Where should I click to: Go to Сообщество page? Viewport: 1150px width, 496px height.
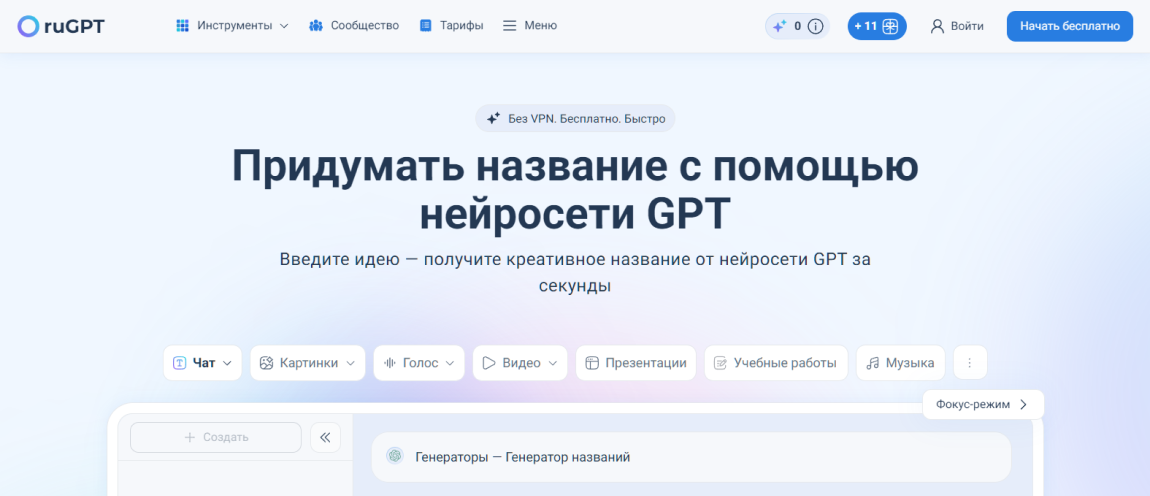pyautogui.click(x=354, y=26)
